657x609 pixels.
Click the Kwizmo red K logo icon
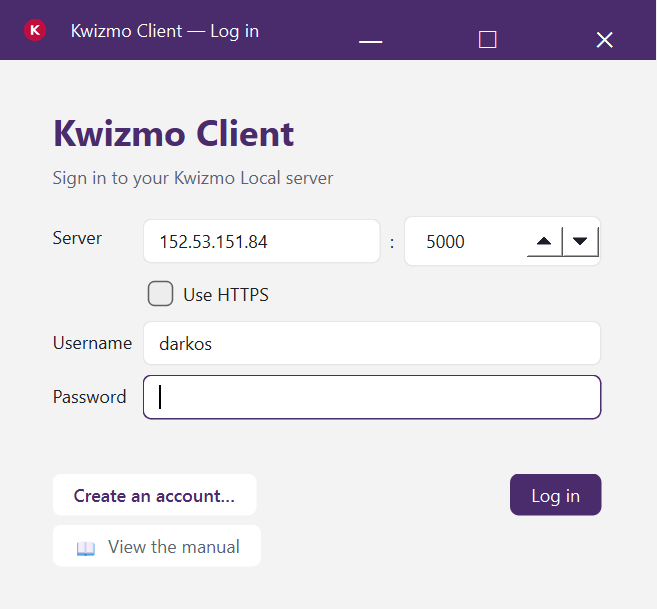(x=35, y=30)
